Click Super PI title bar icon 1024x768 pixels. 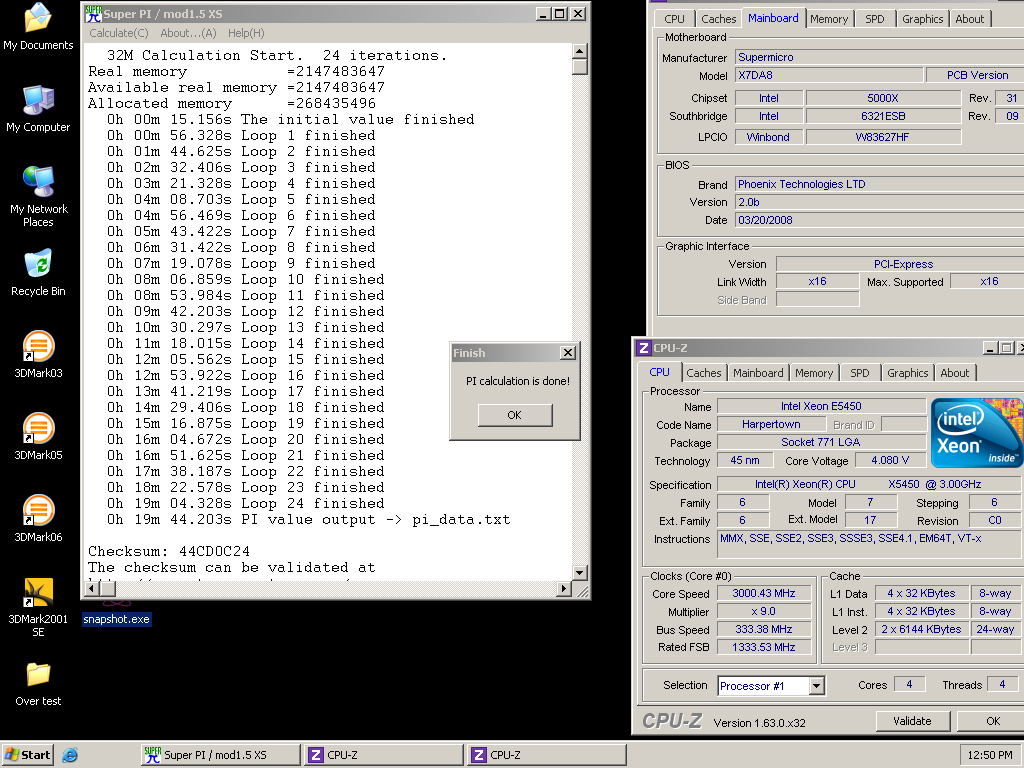(x=93, y=14)
